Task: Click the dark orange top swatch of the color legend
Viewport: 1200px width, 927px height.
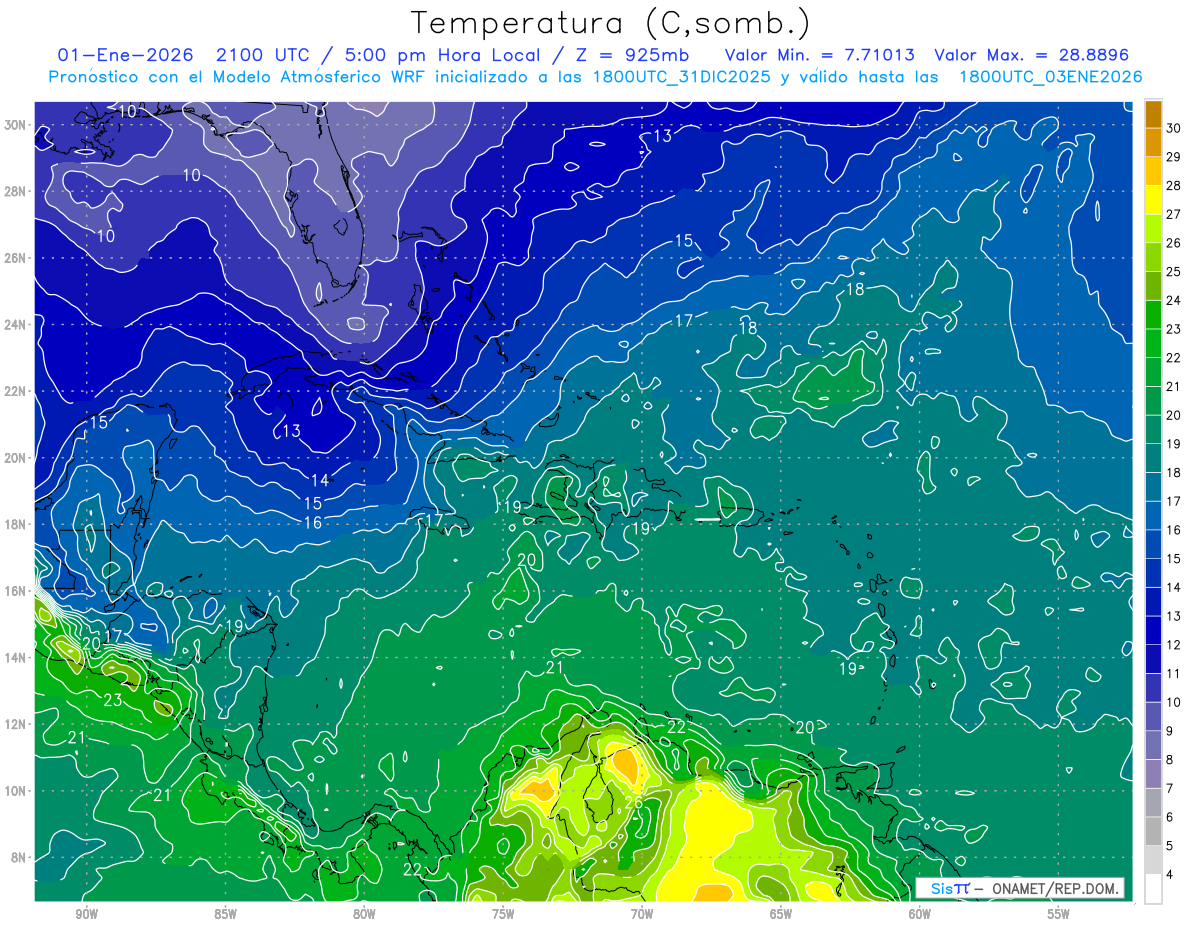Action: 1154,114
